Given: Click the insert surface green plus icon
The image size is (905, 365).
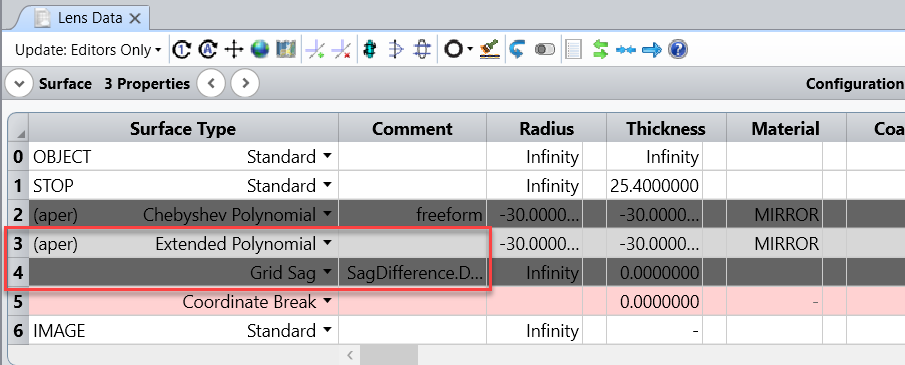Looking at the screenshot, I should (315, 50).
